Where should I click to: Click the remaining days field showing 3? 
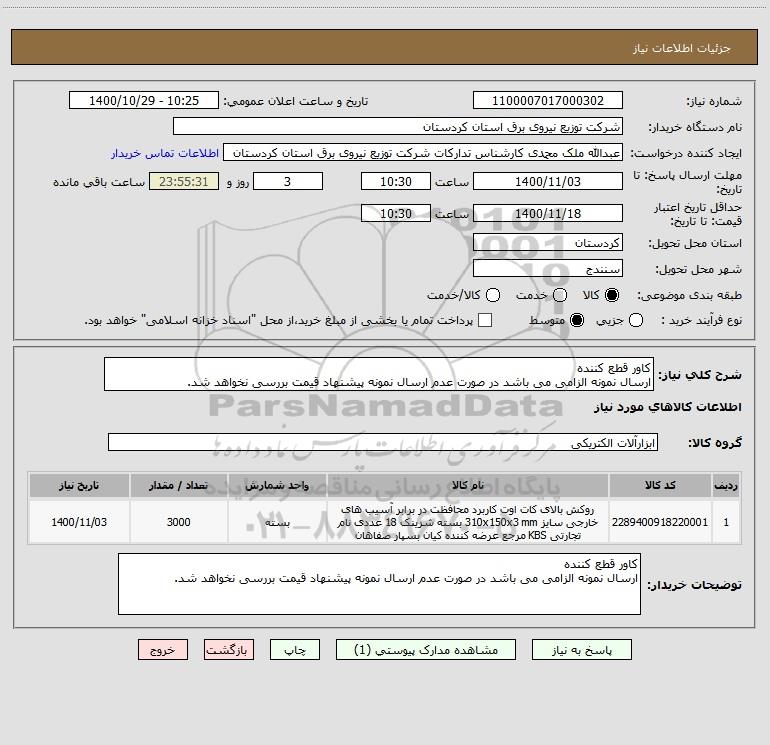pyautogui.click(x=288, y=181)
